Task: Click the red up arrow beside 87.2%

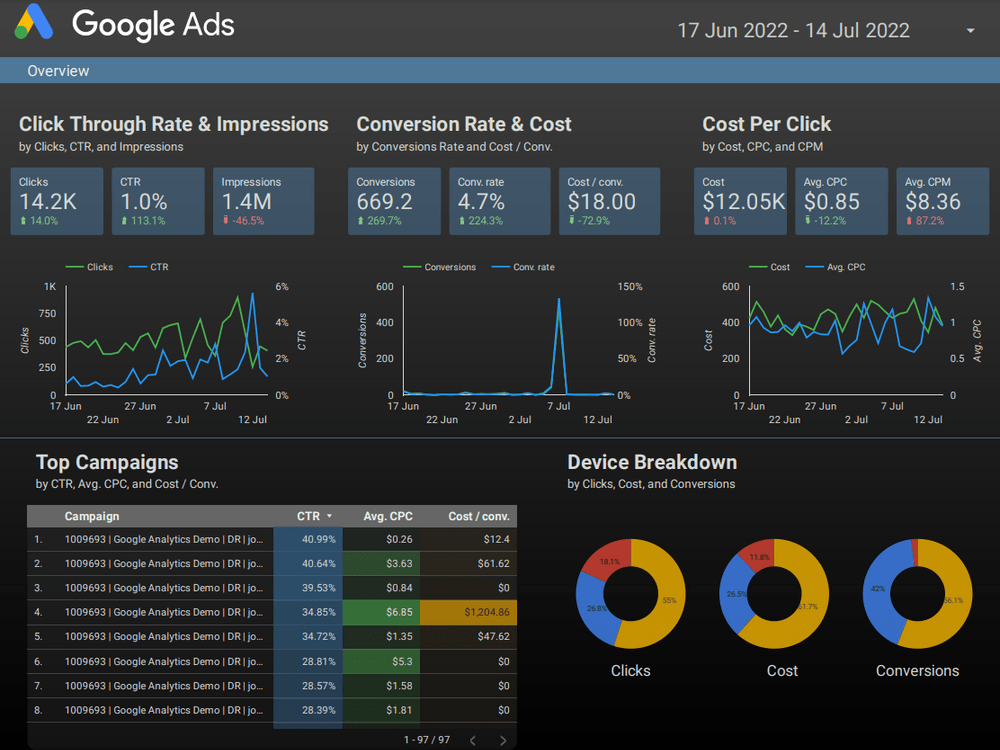Action: click(x=909, y=221)
